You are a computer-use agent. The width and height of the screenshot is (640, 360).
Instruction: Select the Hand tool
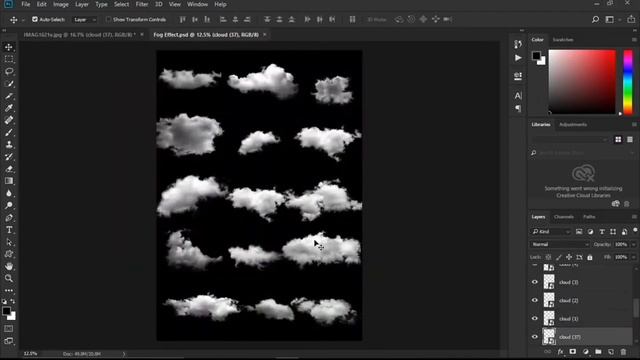9,266
